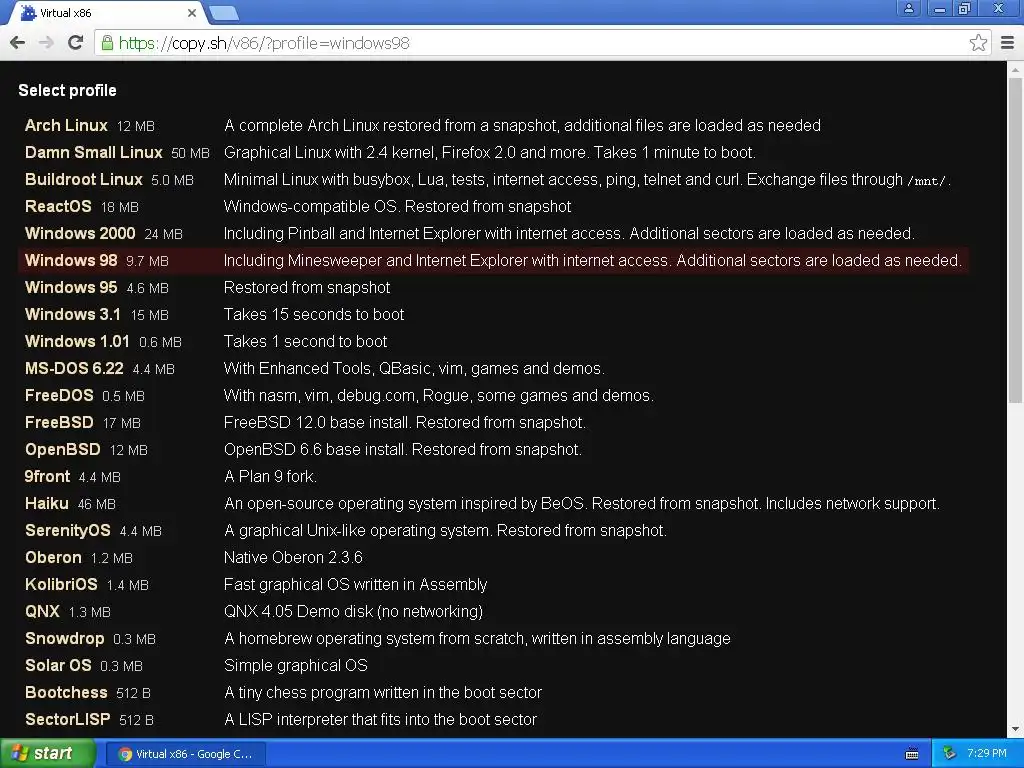This screenshot has width=1024, height=768.
Task: Click 'Windows-compatible OS. Restored from snapshot' text
Action: (397, 206)
